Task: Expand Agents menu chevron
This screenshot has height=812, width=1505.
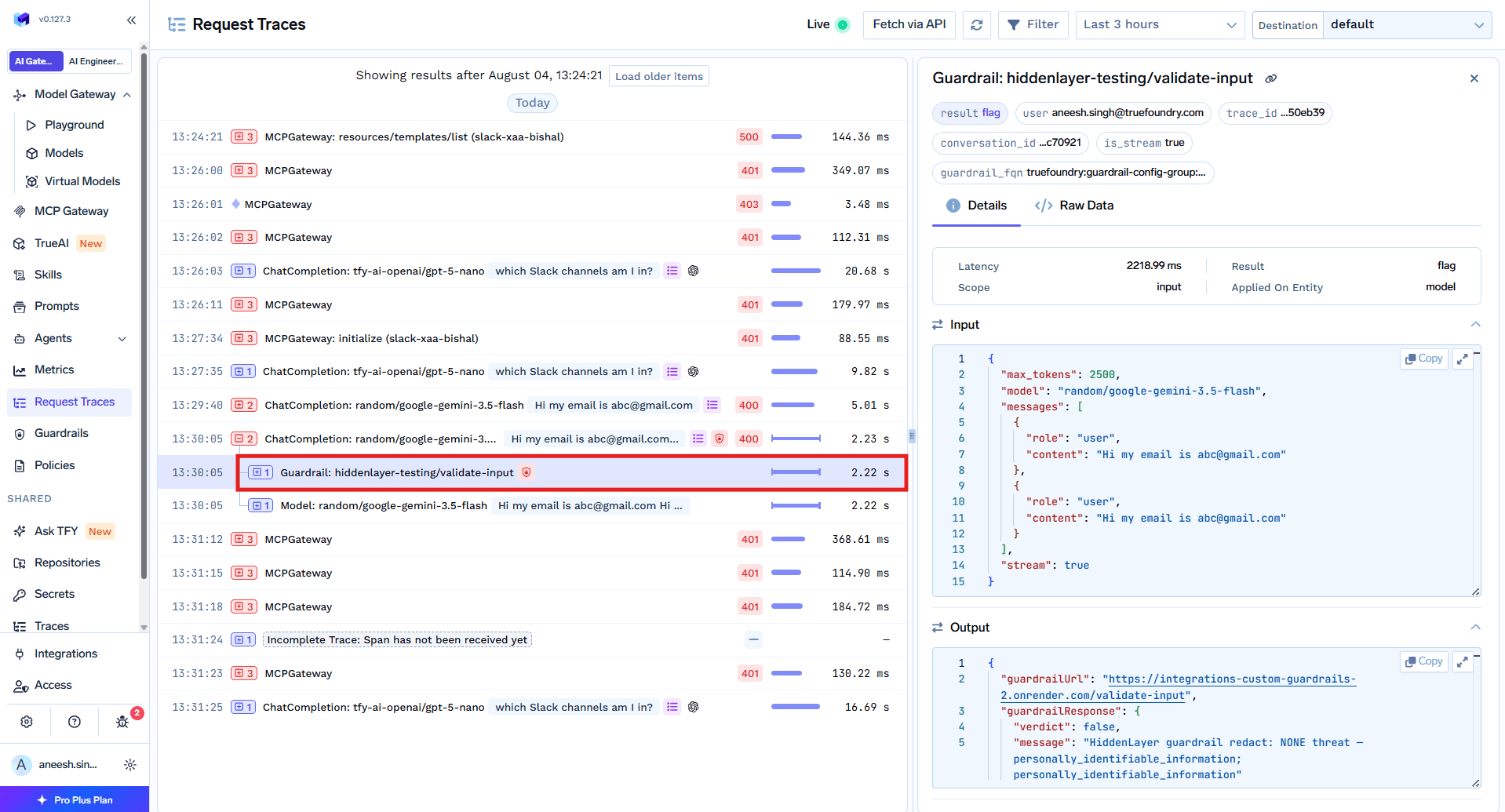Action: 122,339
